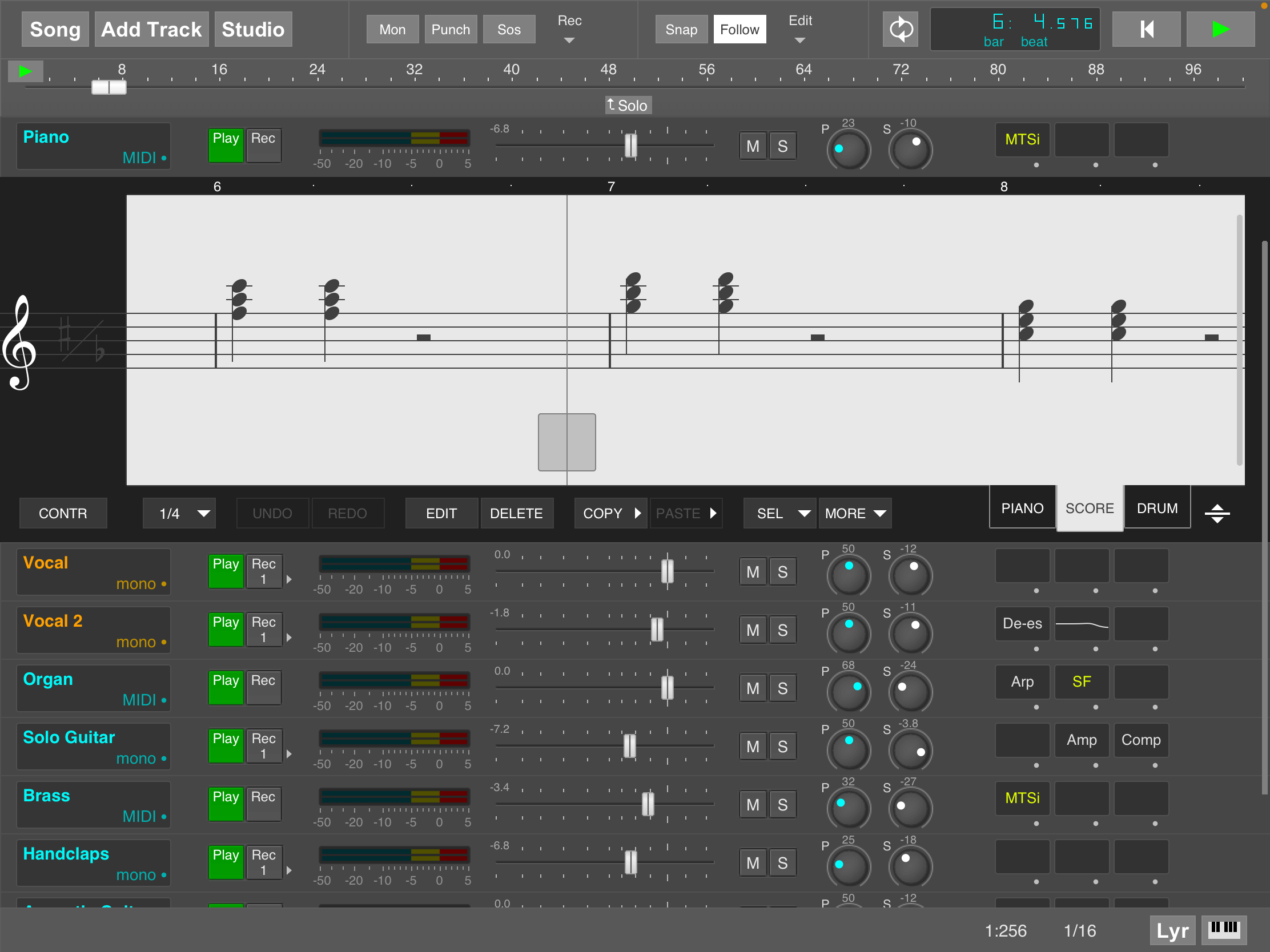Expand the COPY options
Image resolution: width=1270 pixels, height=952 pixels.
point(637,513)
